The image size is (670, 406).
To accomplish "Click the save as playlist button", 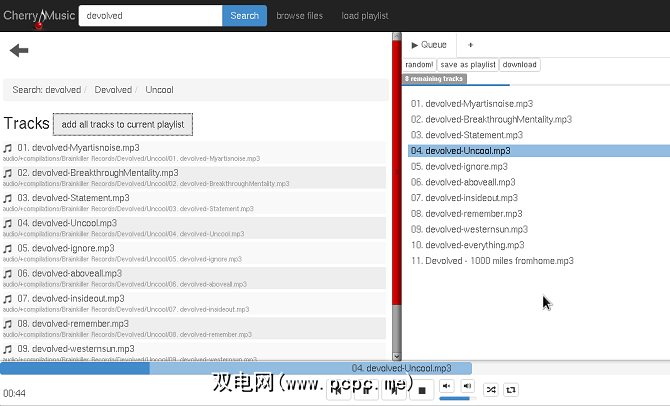I will pos(468,65).
